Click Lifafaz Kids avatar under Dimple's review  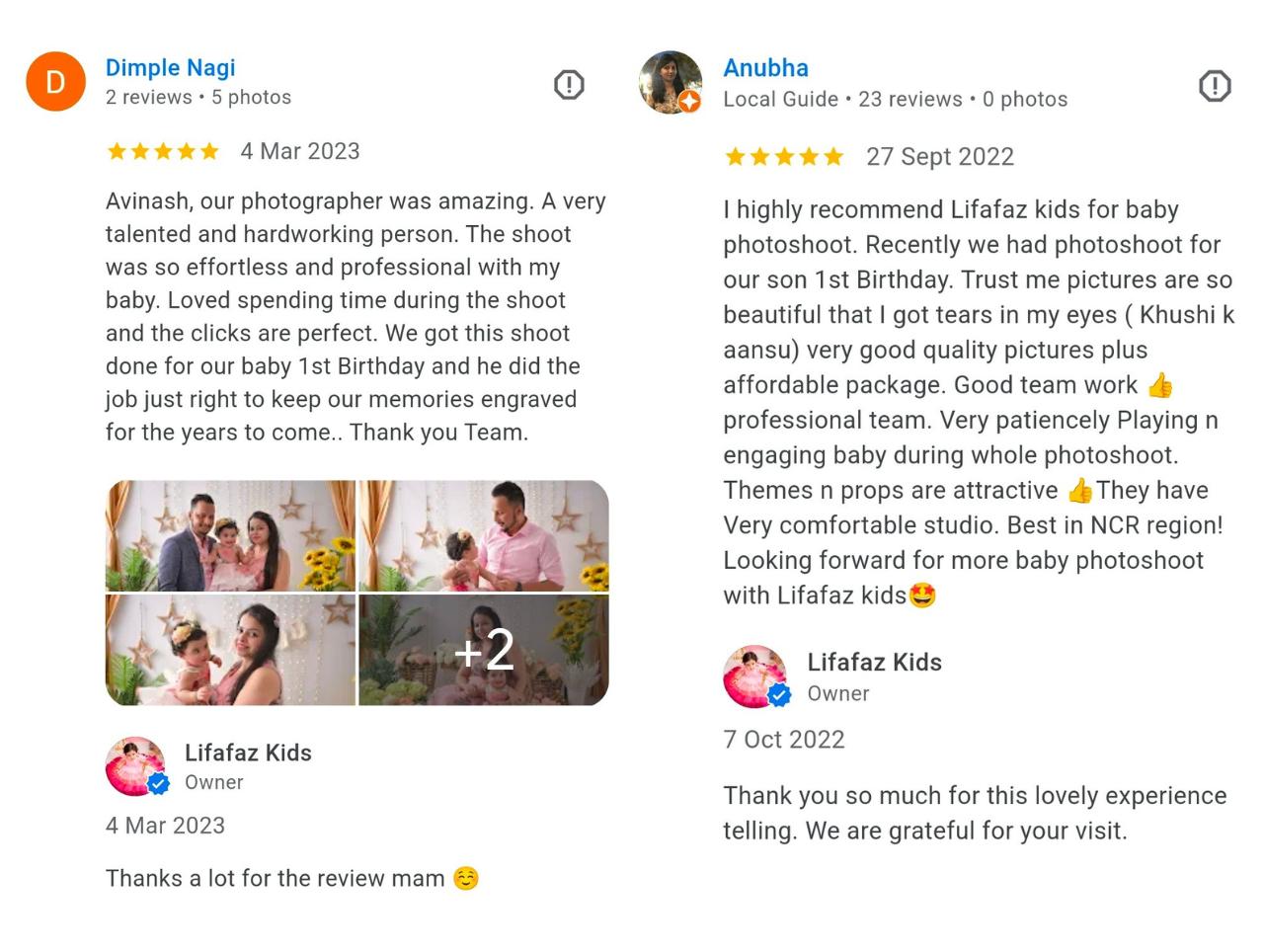[136, 766]
